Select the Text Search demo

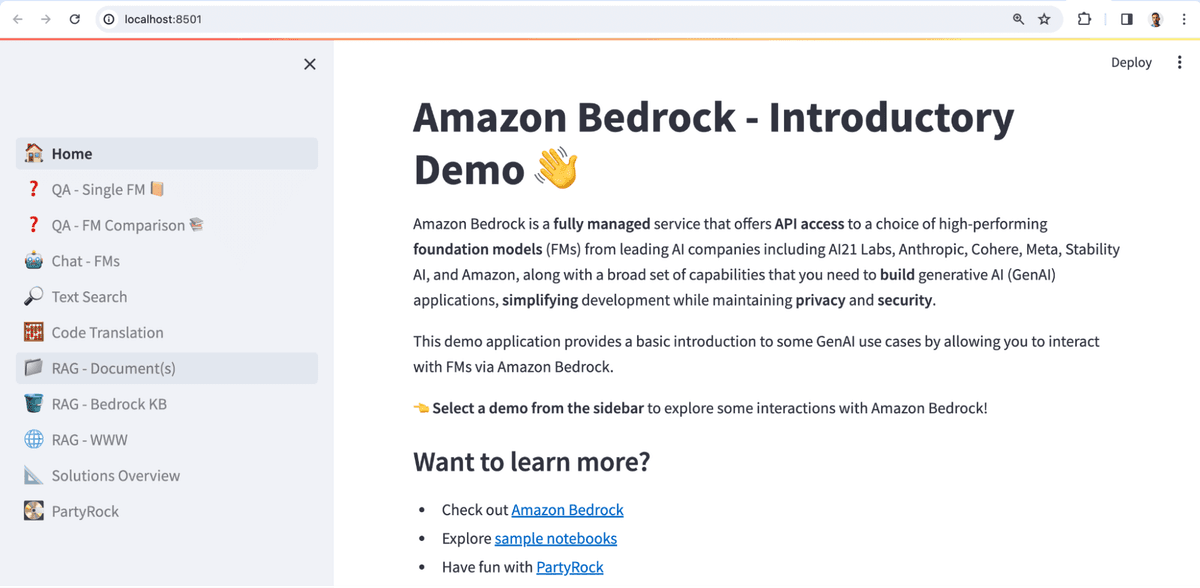(88, 296)
